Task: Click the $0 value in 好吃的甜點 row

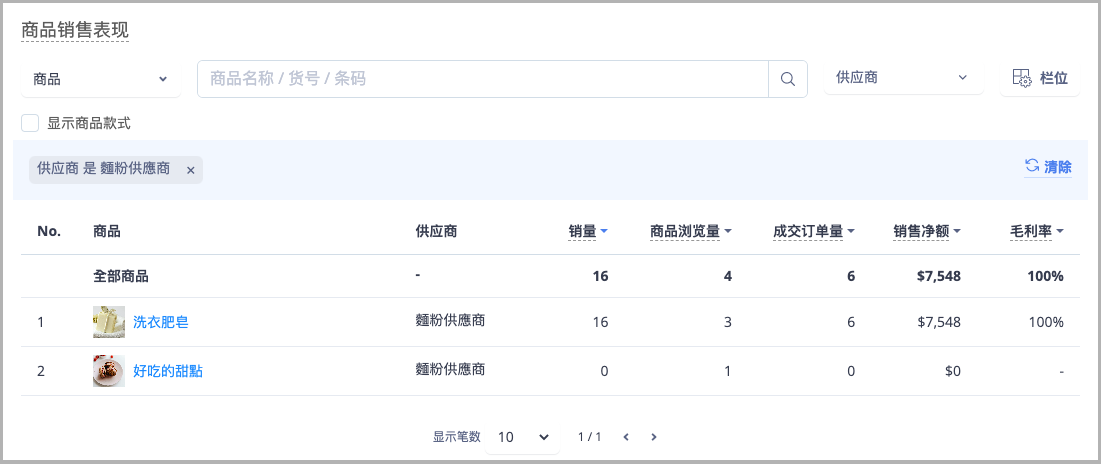Action: click(953, 371)
